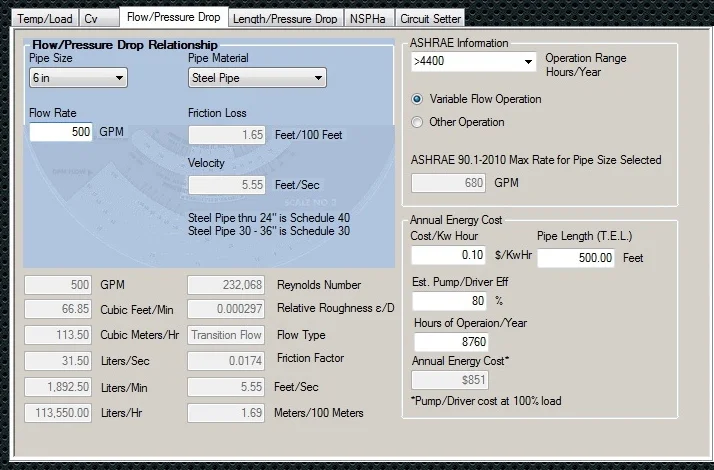
Task: Click the Annual Energy Cost value $851
Action: coord(450,380)
